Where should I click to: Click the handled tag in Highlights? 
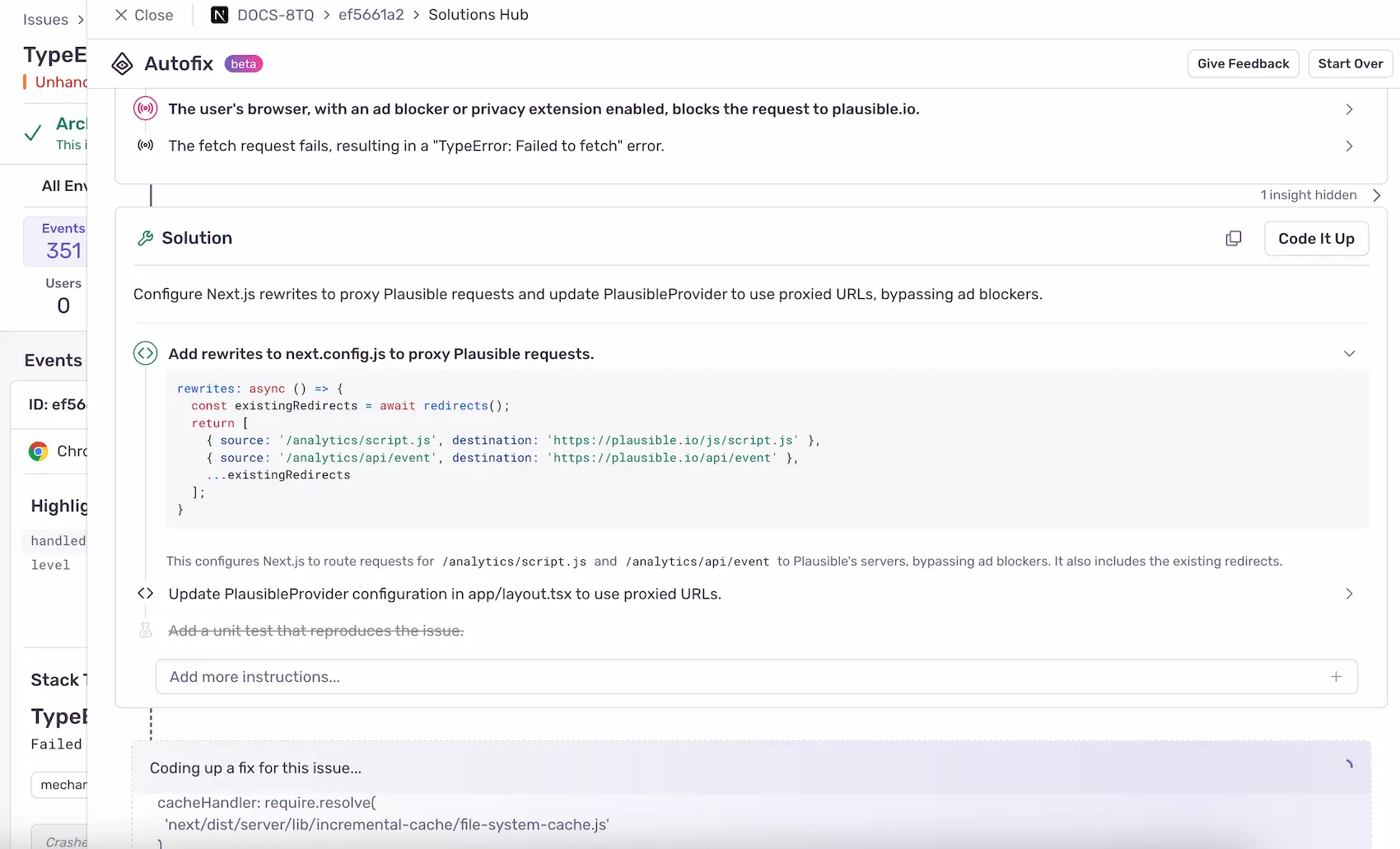(x=58, y=541)
